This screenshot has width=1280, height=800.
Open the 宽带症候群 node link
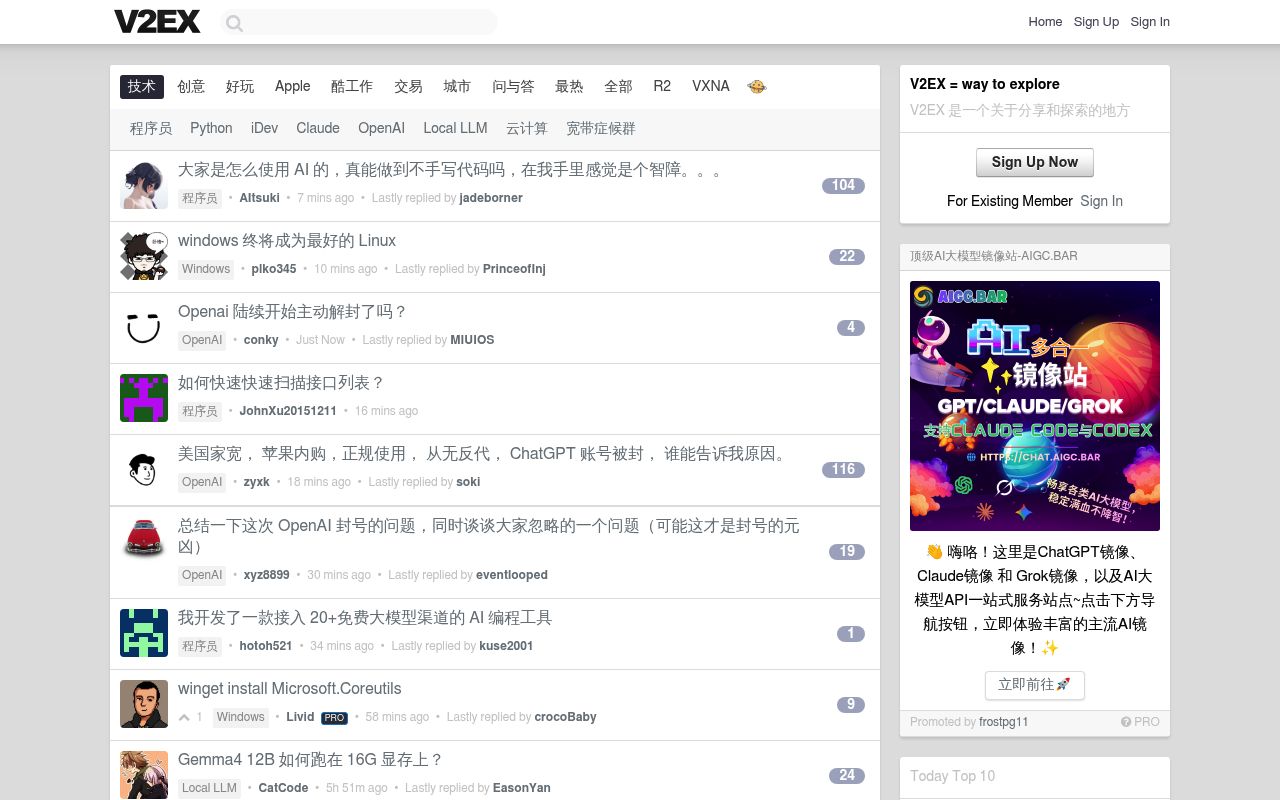coord(601,128)
